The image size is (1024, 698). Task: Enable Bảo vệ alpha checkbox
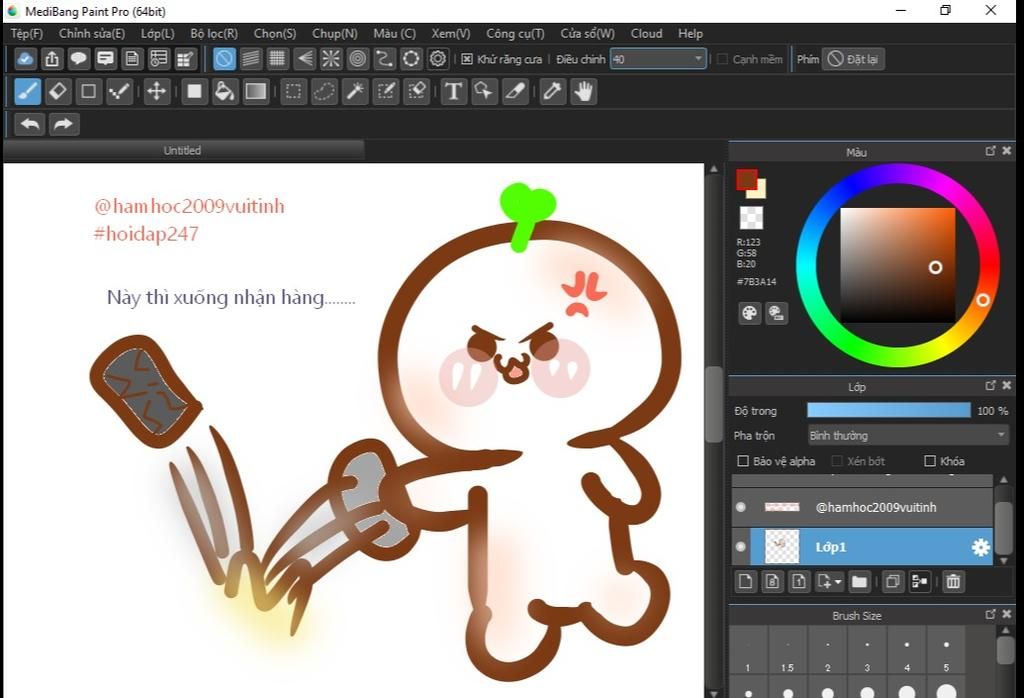(743, 461)
